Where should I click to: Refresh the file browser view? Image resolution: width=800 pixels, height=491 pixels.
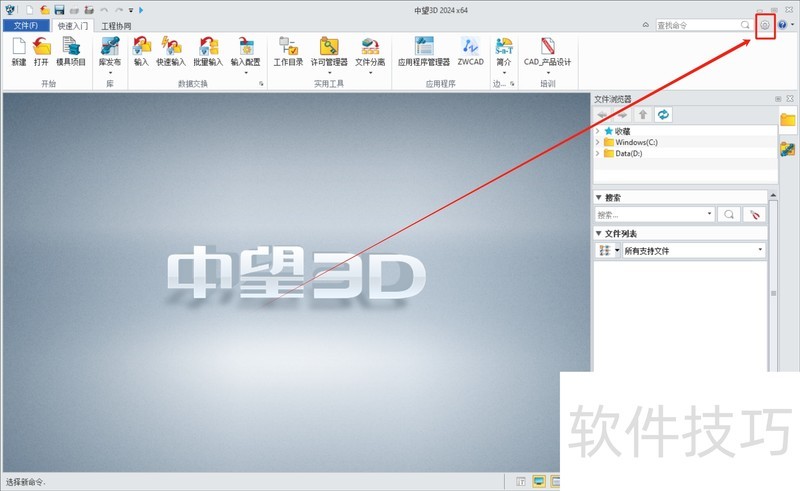(663, 114)
